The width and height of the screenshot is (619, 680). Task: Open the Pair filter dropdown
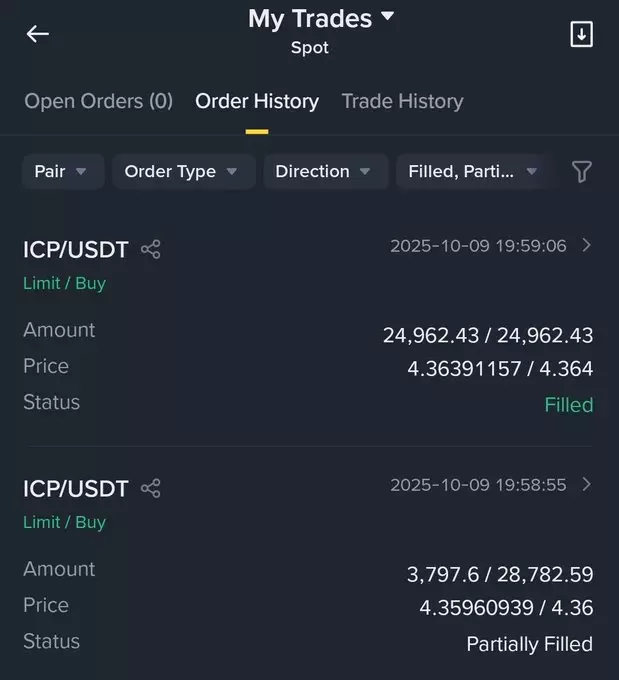pyautogui.click(x=61, y=172)
